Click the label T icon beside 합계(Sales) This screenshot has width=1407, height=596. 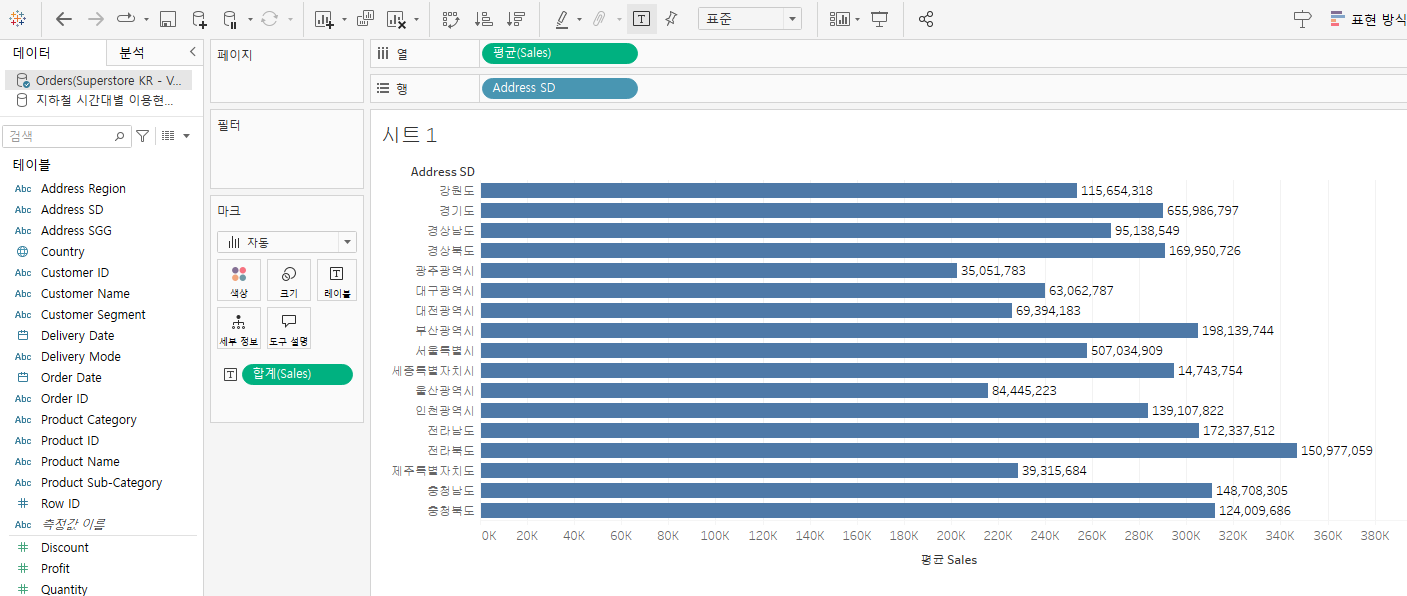tap(230, 374)
